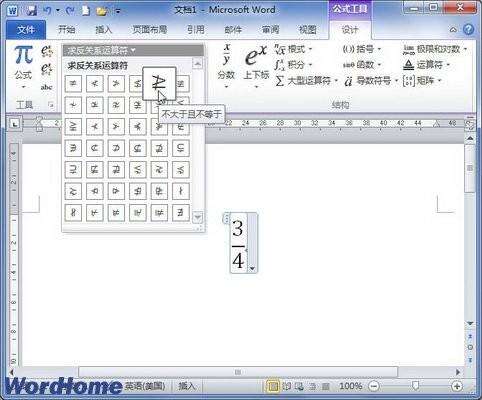Toggle the abc normal text option
Image resolution: width=482 pixels, height=400 pixels.
click(x=47, y=87)
